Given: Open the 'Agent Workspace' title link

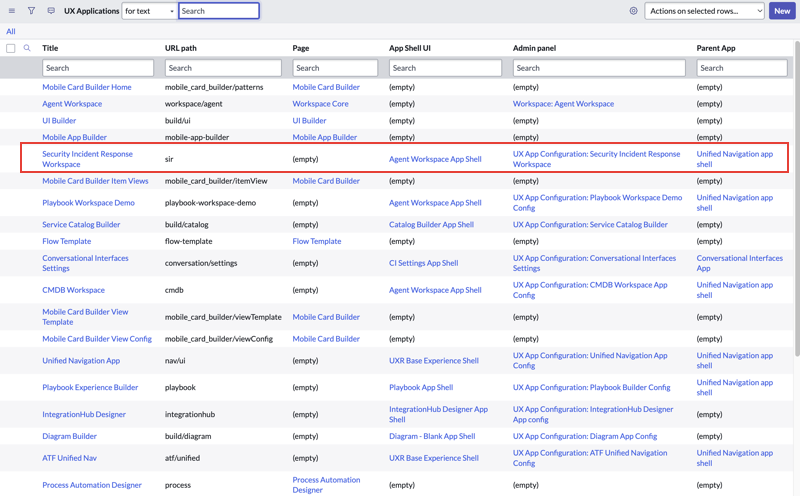Looking at the screenshot, I should point(72,104).
